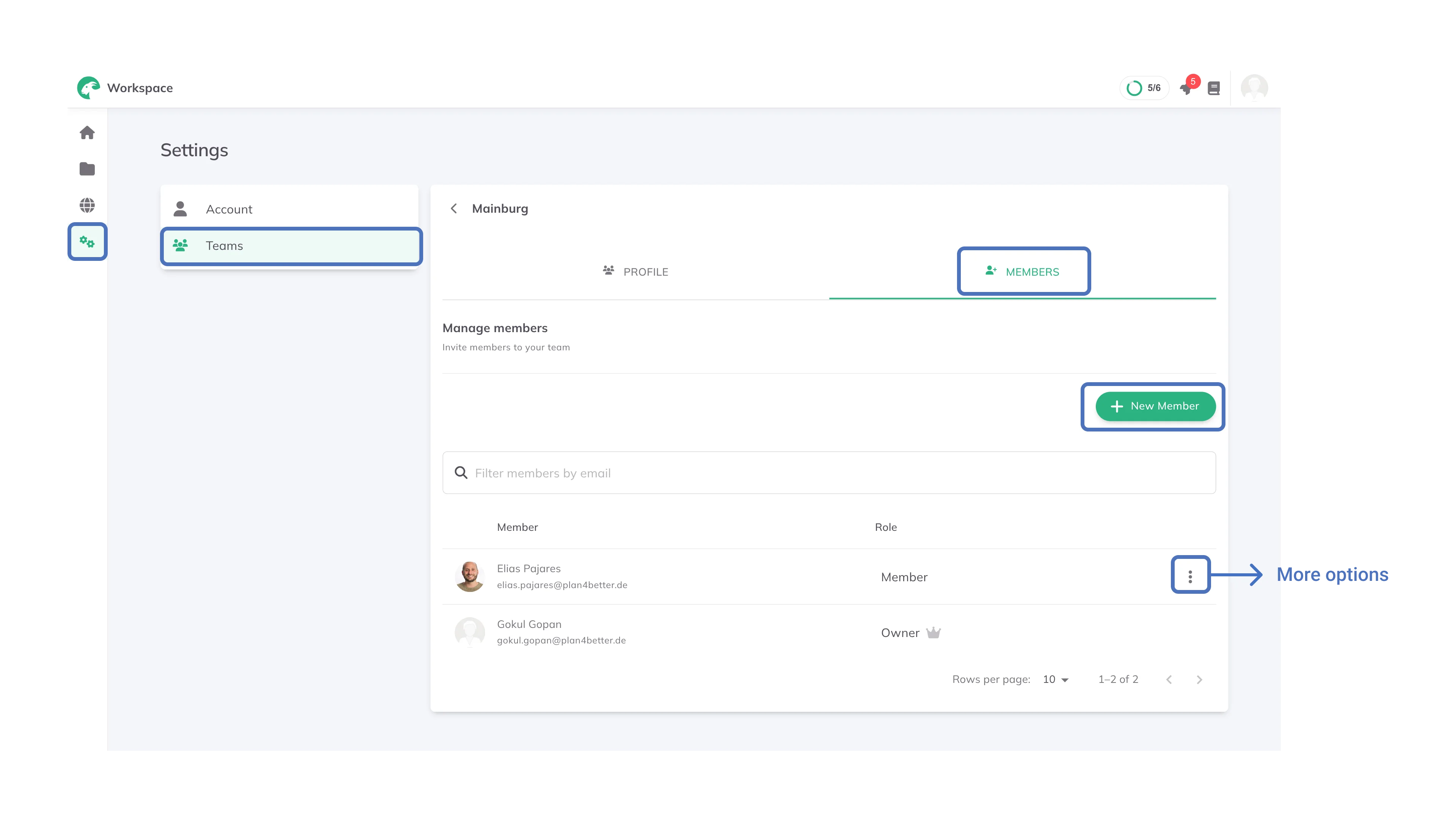The image size is (1456, 819).
Task: Click Gokul Gopan's avatar placeholder
Action: (x=470, y=632)
